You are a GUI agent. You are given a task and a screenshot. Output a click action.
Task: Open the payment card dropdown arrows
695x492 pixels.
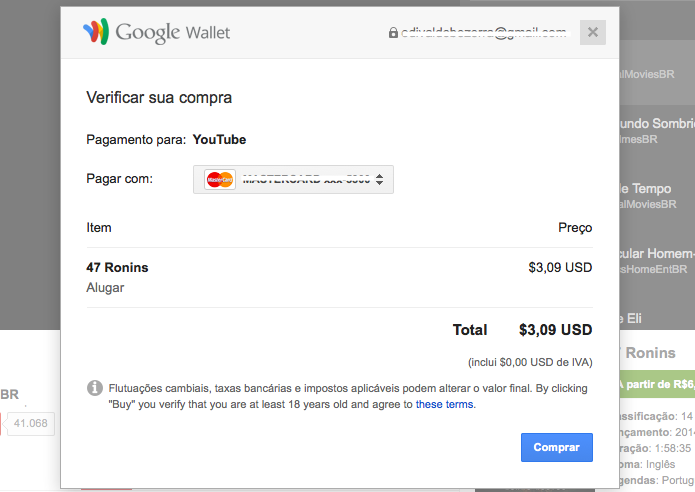pos(379,180)
